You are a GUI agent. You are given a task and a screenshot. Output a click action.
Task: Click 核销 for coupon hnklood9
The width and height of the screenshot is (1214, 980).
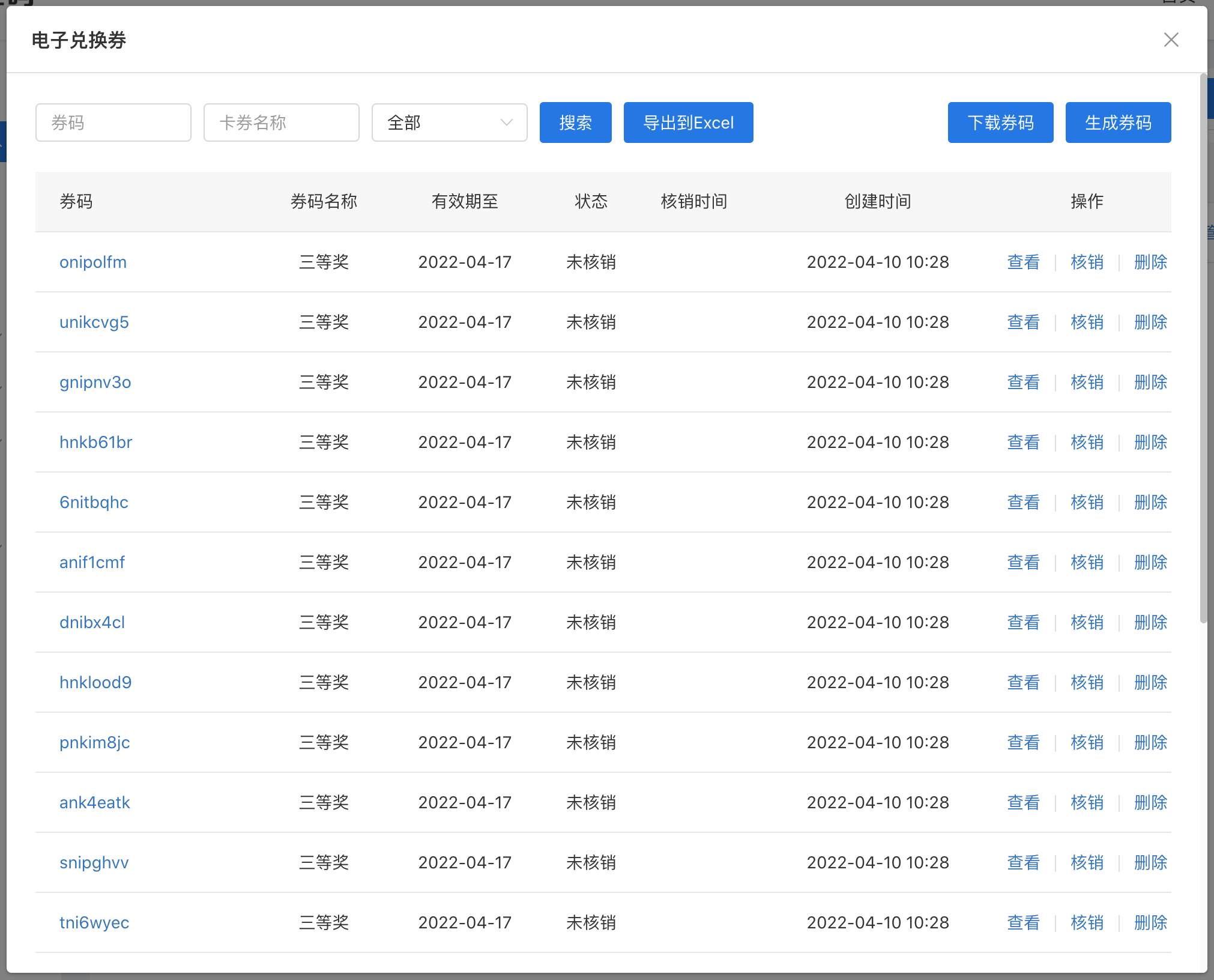pyautogui.click(x=1087, y=683)
